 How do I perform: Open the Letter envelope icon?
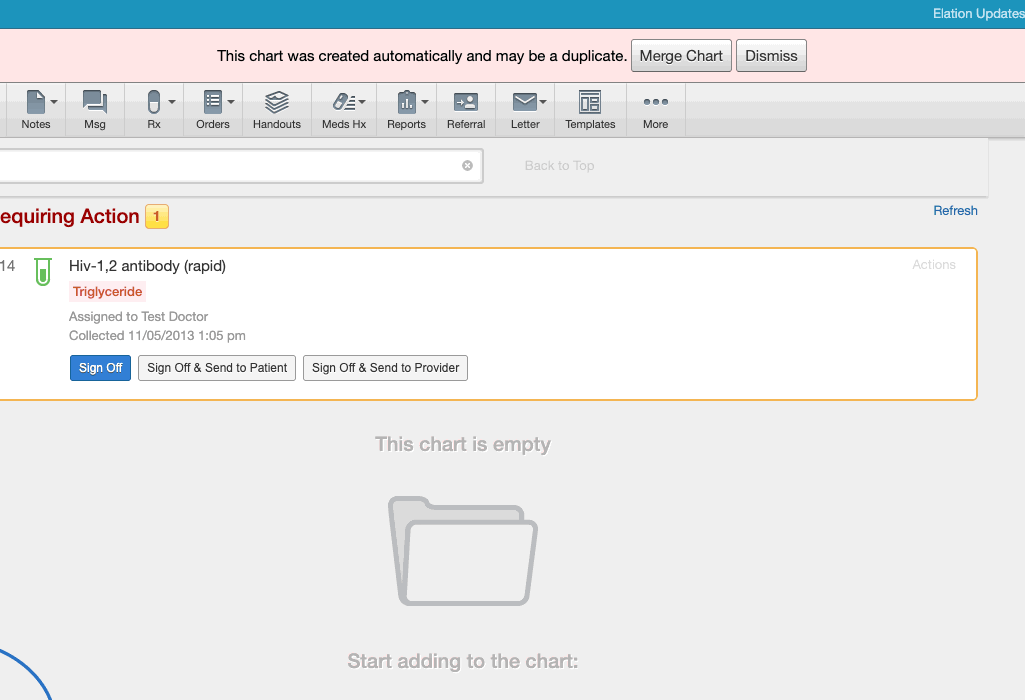click(x=524, y=102)
